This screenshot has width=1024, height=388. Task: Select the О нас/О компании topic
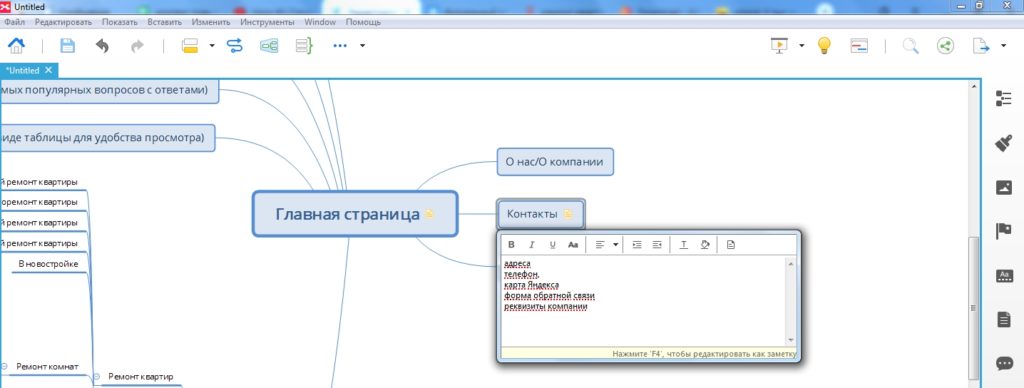(x=555, y=161)
